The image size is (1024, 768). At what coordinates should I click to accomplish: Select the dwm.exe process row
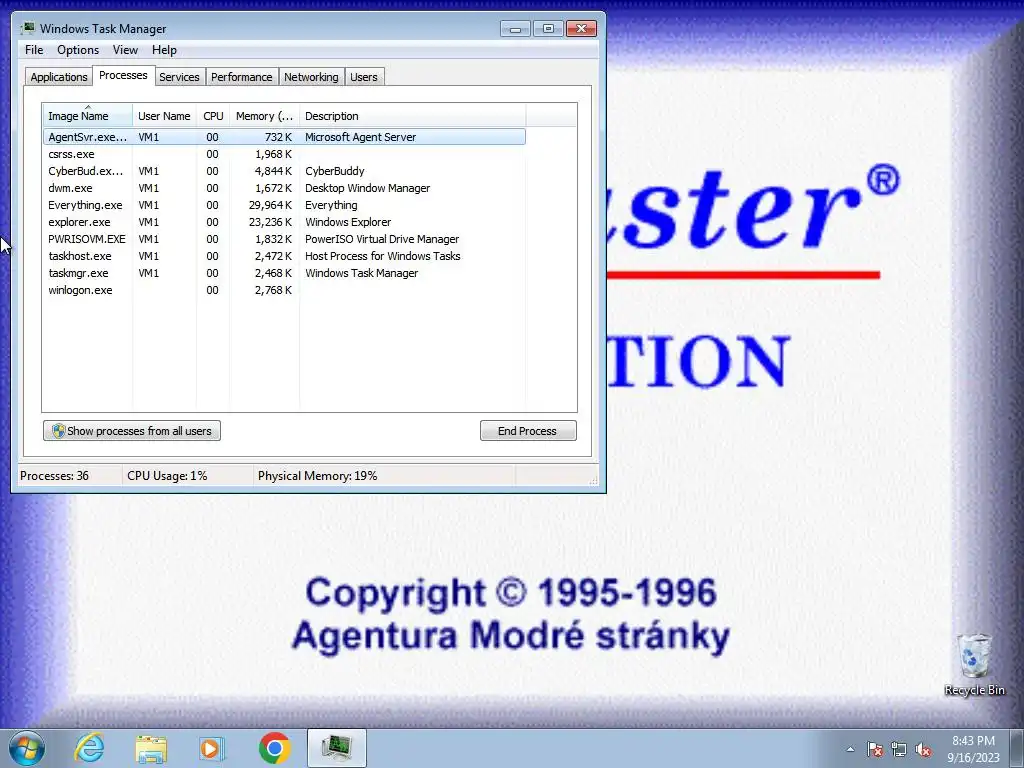[x=284, y=188]
